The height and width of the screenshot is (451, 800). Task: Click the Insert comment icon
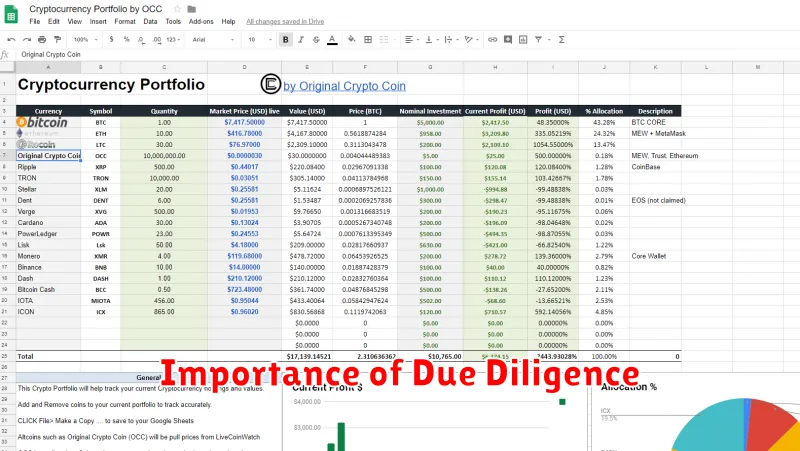508,39
